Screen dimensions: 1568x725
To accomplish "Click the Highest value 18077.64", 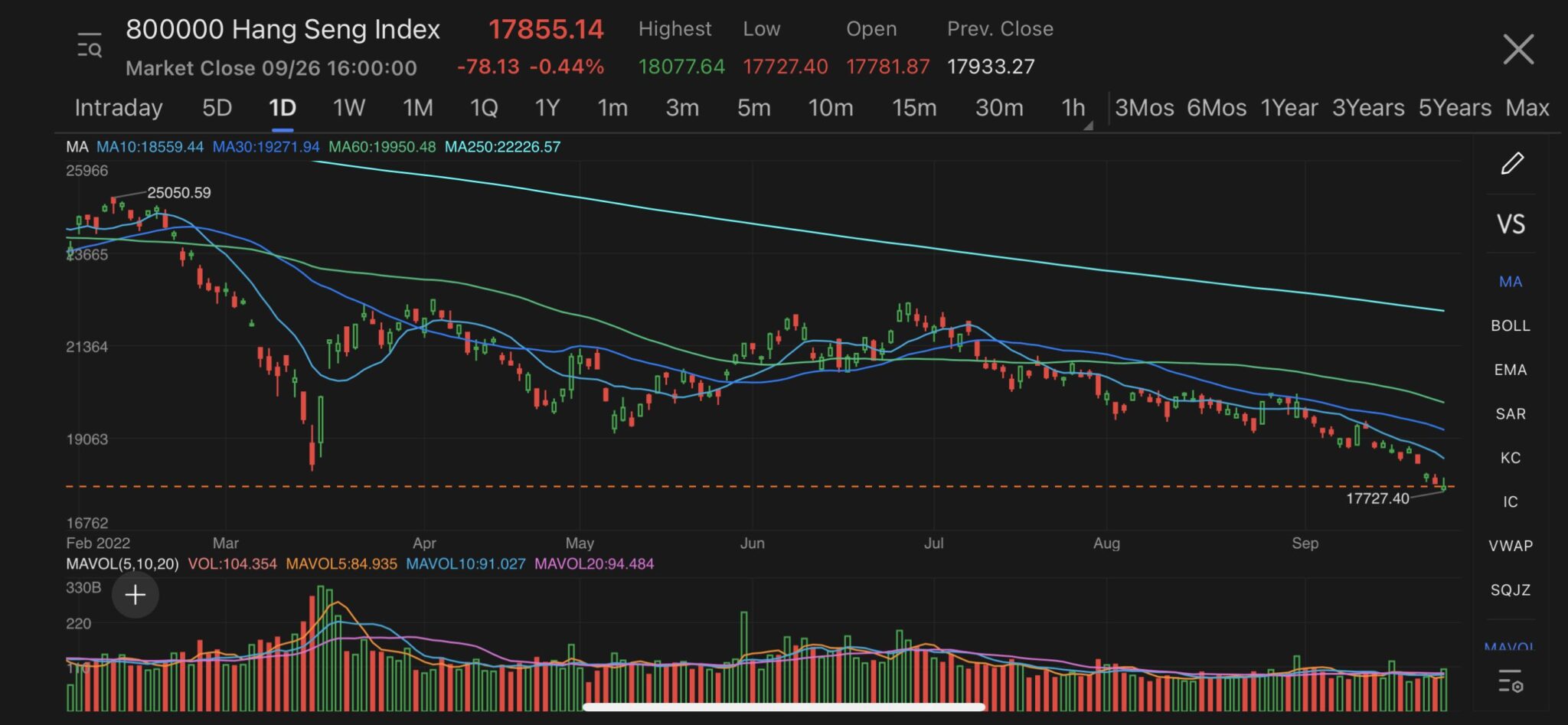I will (x=681, y=67).
